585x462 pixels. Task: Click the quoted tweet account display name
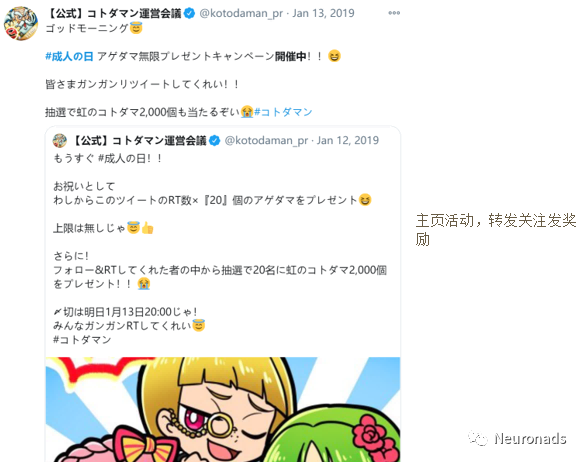(x=139, y=141)
